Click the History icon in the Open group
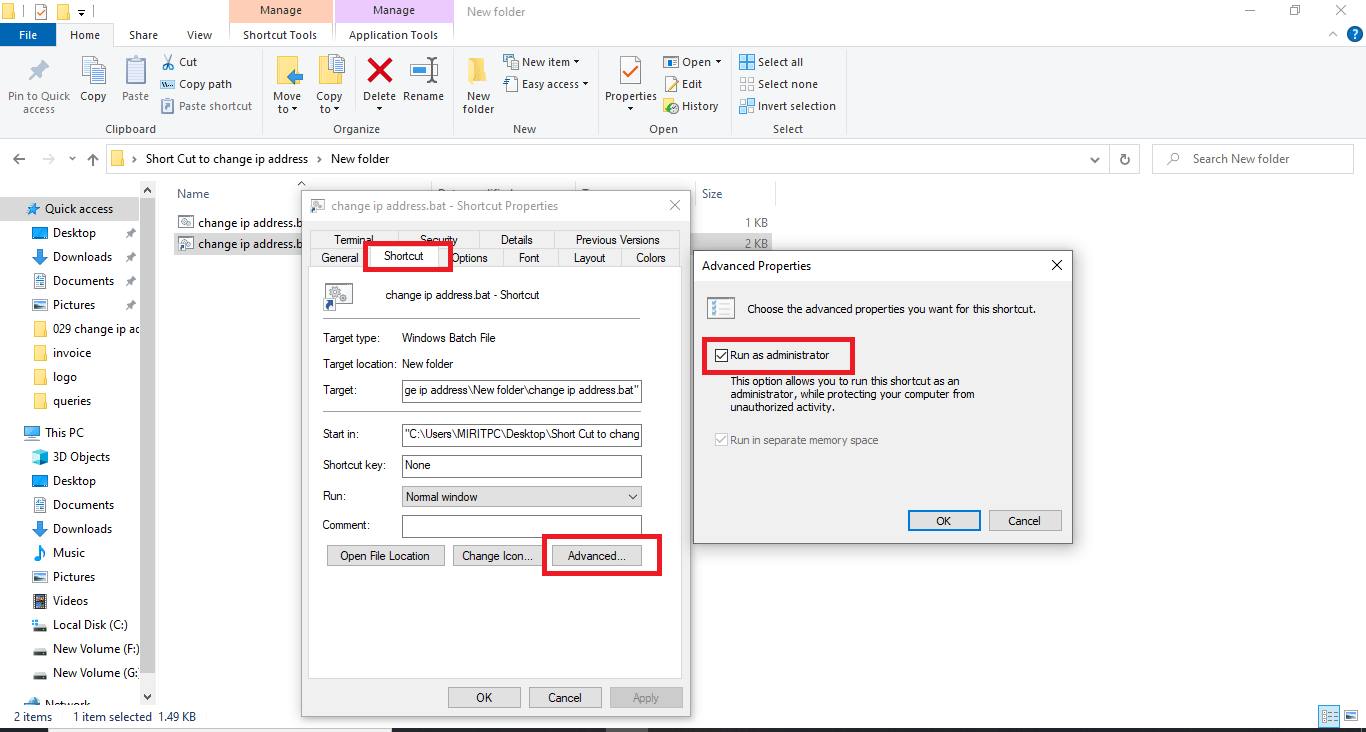This screenshot has width=1366, height=732. [692, 105]
